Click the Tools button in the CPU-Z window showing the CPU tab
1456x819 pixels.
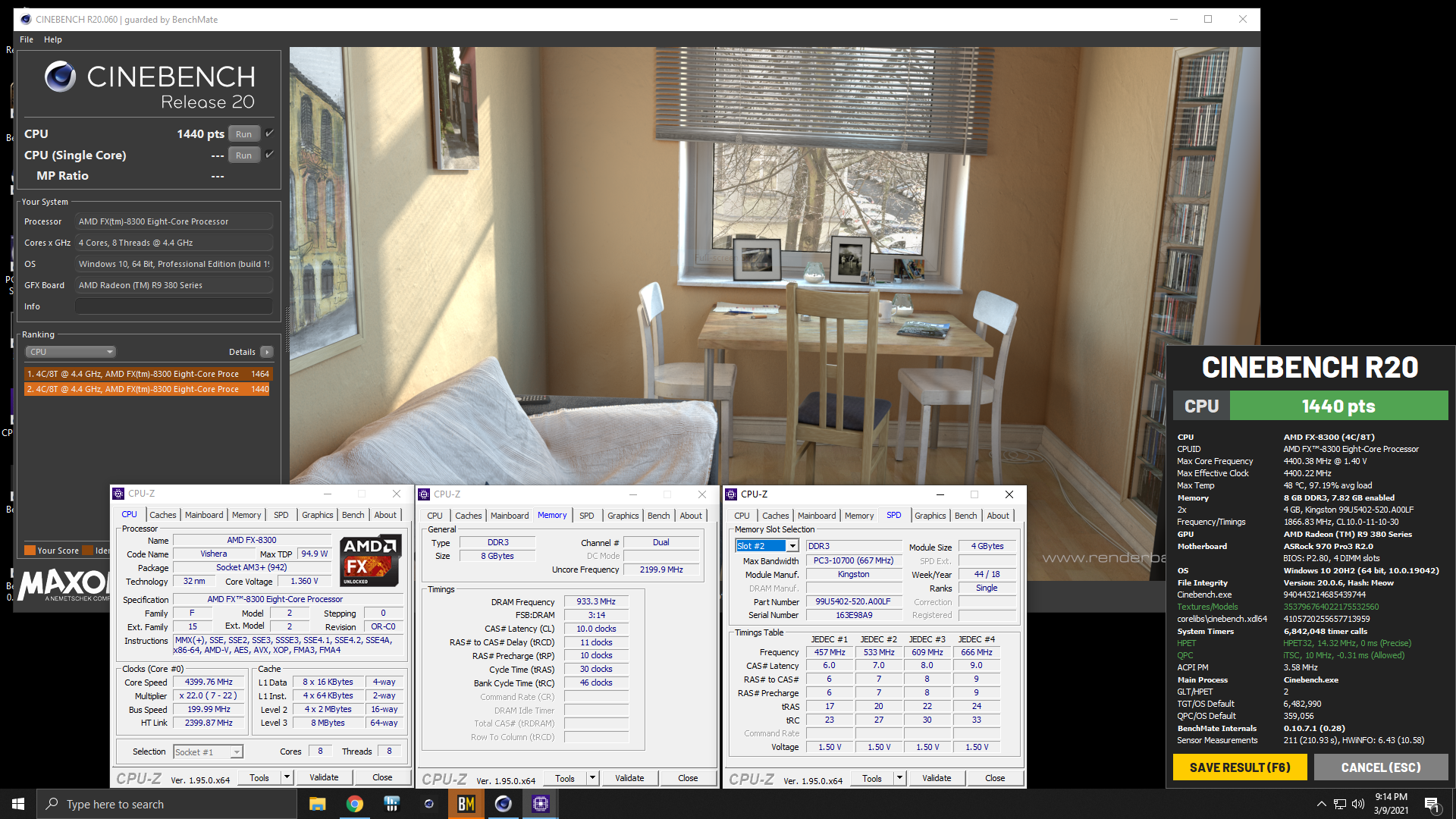(x=259, y=777)
